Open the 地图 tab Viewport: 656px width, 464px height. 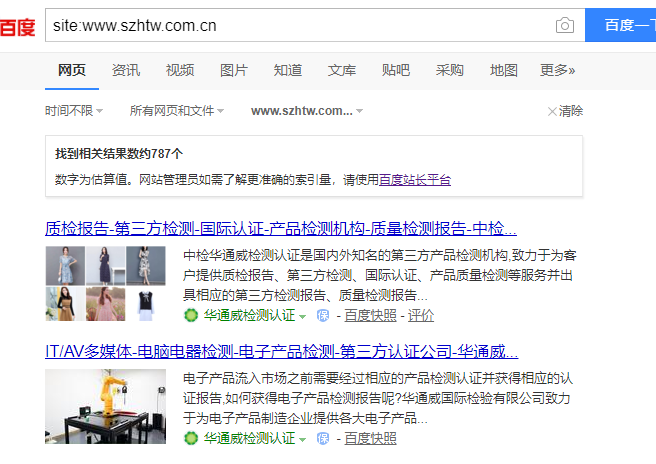[x=504, y=70]
